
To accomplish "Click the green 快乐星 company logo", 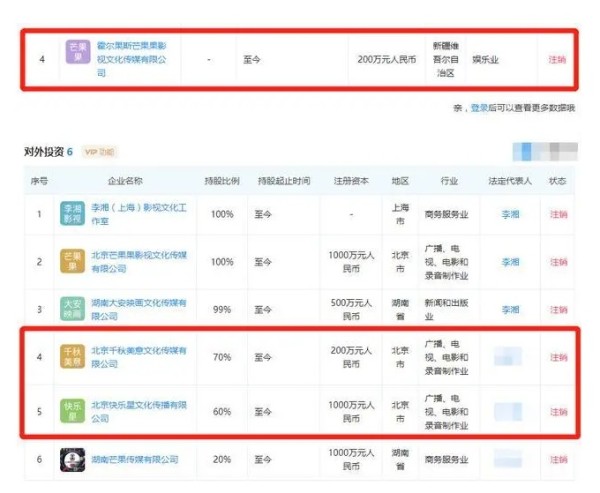I will point(72,411).
